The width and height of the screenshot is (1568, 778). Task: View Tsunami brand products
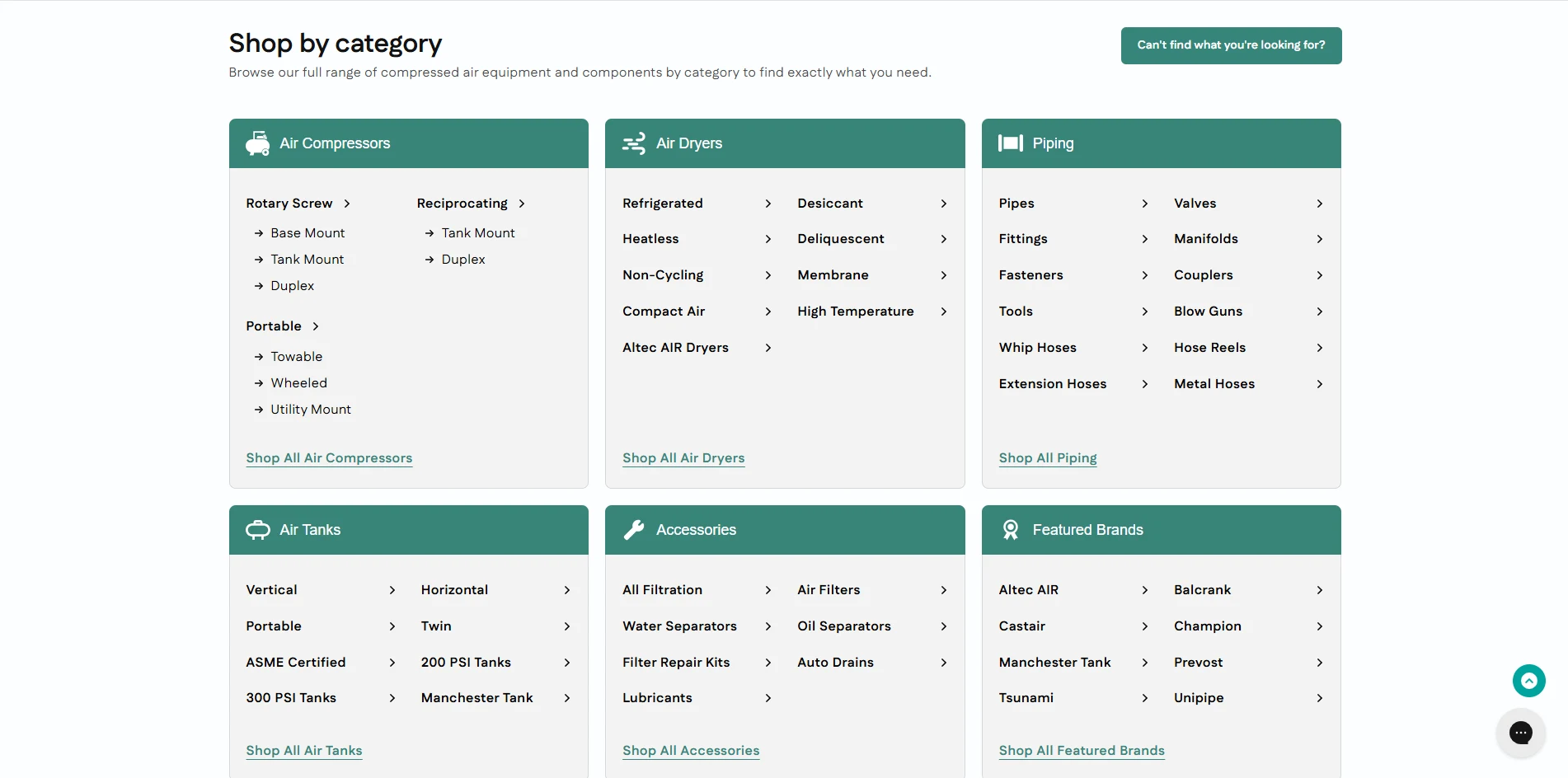pos(1026,698)
